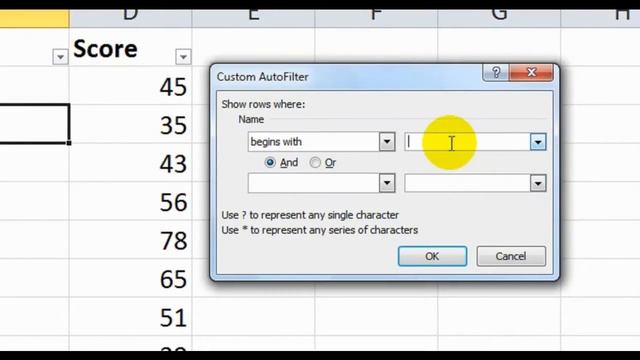Click the Cancel button
The width and height of the screenshot is (640, 360).
(x=511, y=256)
